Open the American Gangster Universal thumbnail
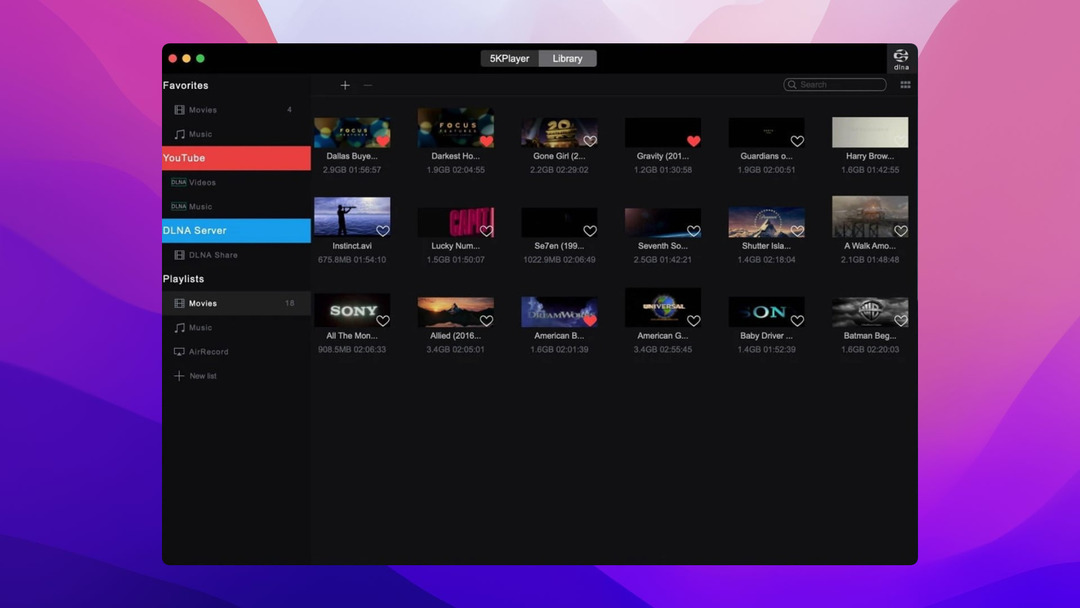1080x608 pixels. tap(663, 307)
